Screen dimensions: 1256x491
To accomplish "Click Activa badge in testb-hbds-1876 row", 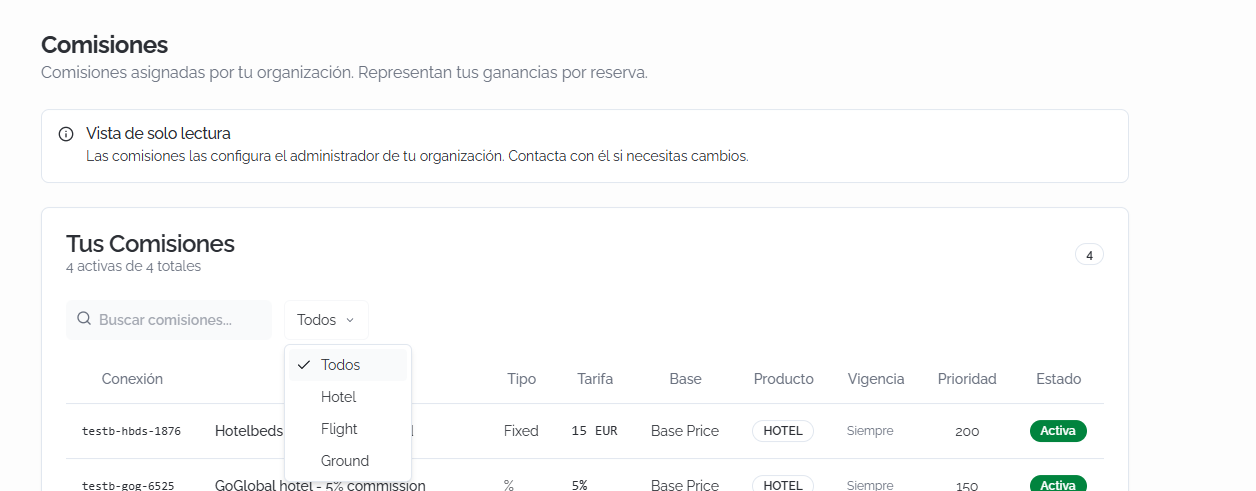I will click(1058, 431).
